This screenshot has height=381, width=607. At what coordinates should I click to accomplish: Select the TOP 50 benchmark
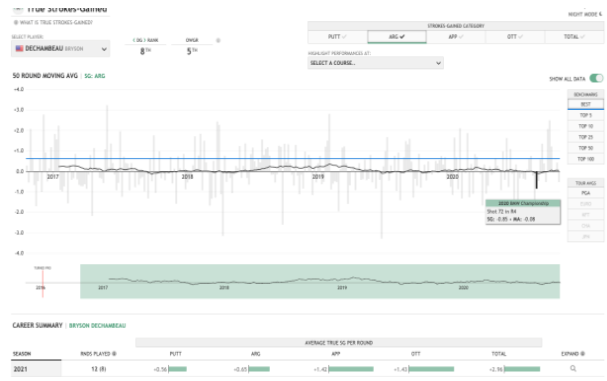585,148
